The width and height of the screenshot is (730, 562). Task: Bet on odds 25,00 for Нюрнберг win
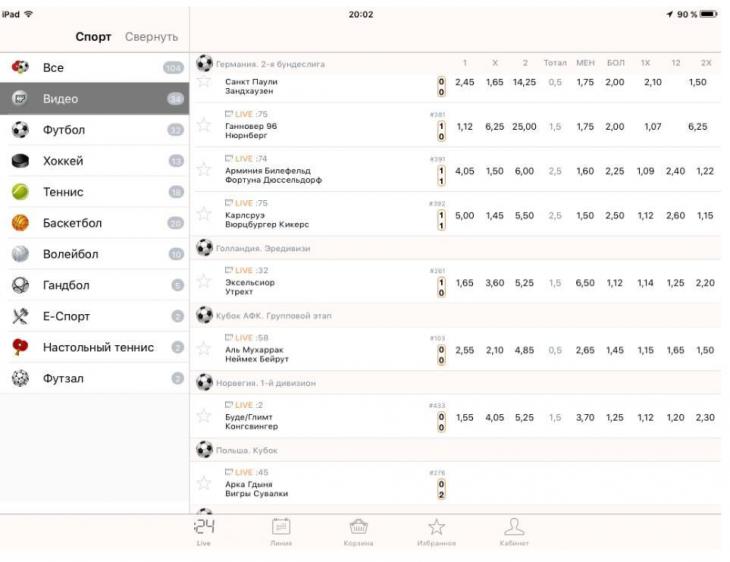click(x=524, y=127)
